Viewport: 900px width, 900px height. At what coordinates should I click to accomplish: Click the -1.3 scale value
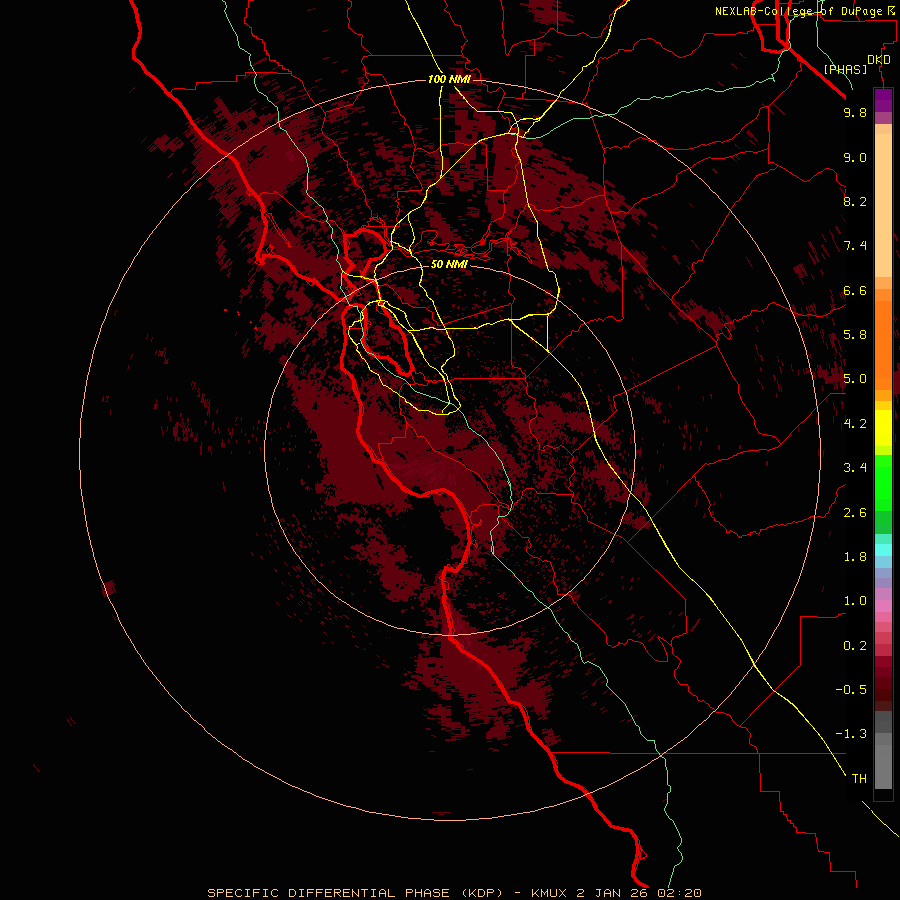[x=851, y=734]
